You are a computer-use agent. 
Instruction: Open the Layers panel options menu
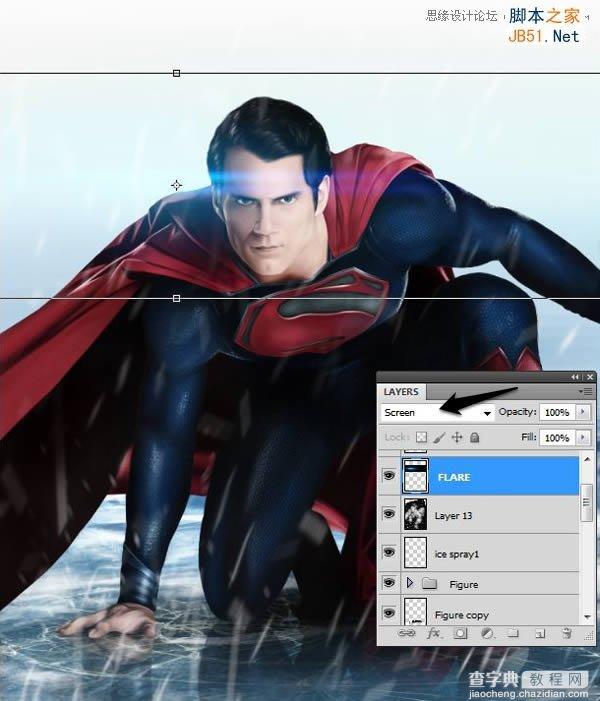click(x=585, y=392)
